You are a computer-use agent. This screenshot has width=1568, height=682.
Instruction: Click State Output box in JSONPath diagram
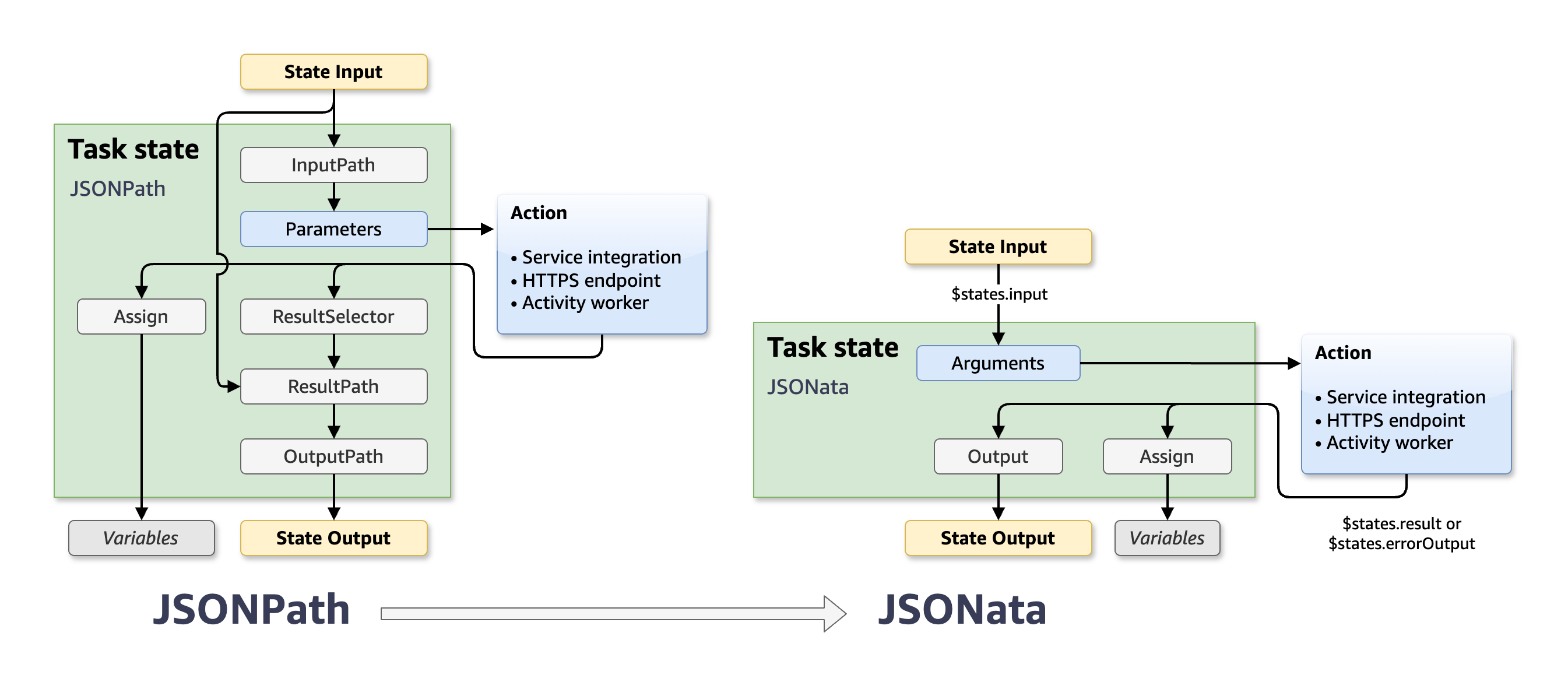pos(333,538)
